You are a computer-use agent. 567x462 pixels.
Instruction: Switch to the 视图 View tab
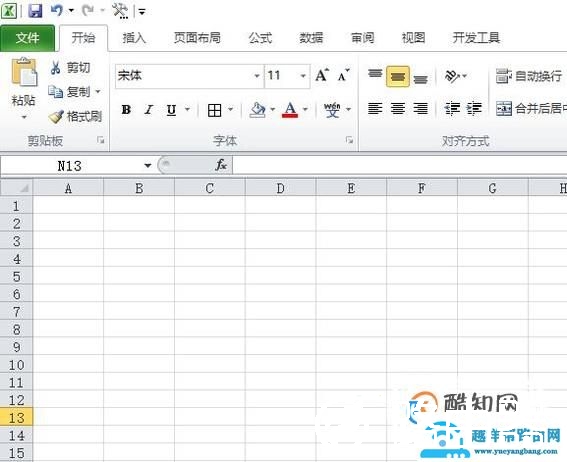(413, 38)
